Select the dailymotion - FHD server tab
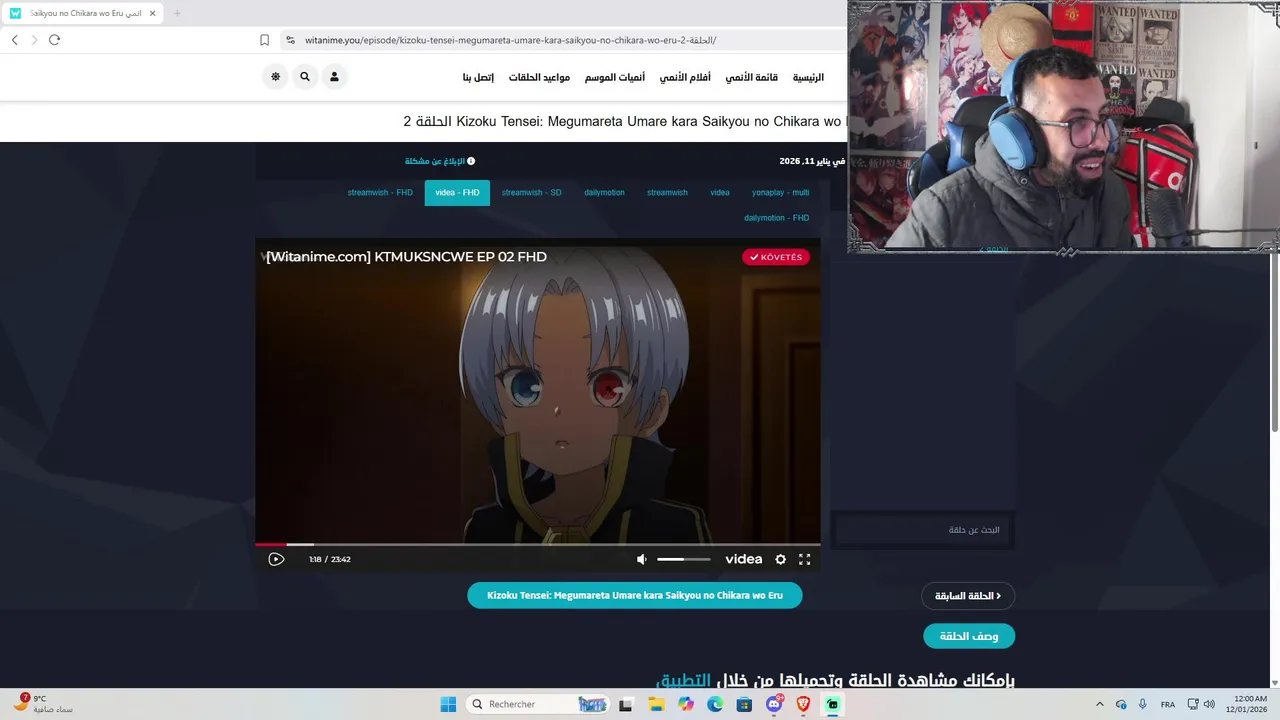The width and height of the screenshot is (1280, 720). pos(777,218)
